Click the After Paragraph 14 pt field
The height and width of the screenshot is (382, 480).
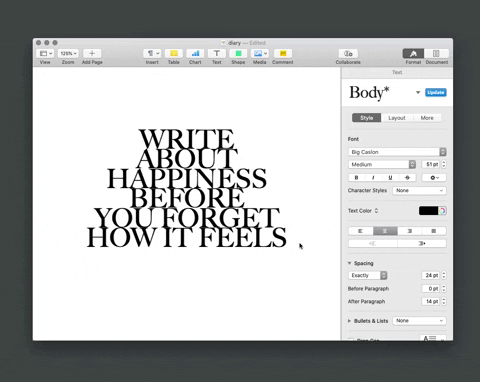coord(431,301)
